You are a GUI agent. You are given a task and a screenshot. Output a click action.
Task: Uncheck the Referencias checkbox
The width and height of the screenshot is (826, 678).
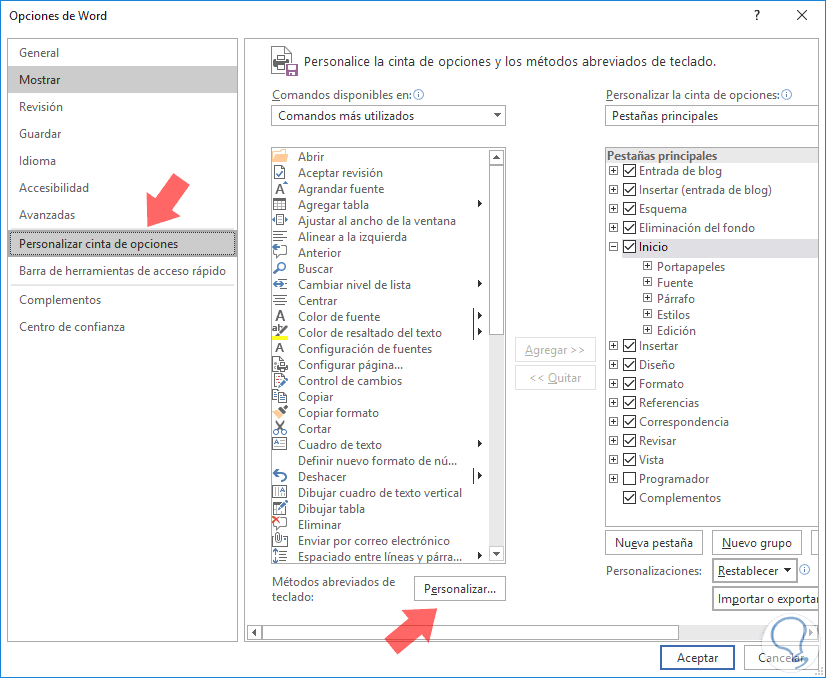[x=630, y=402]
